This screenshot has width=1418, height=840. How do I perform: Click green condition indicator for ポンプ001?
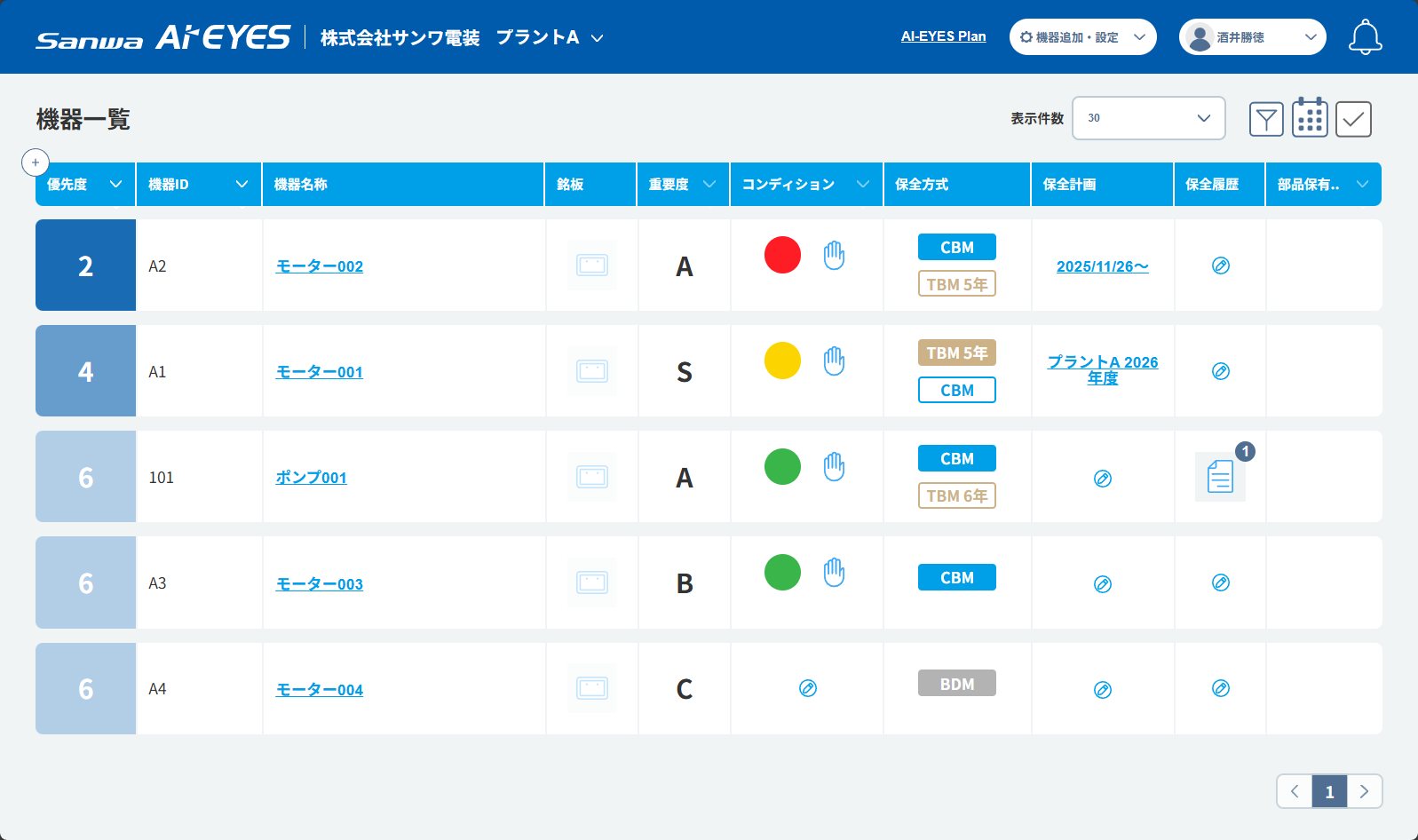click(782, 466)
